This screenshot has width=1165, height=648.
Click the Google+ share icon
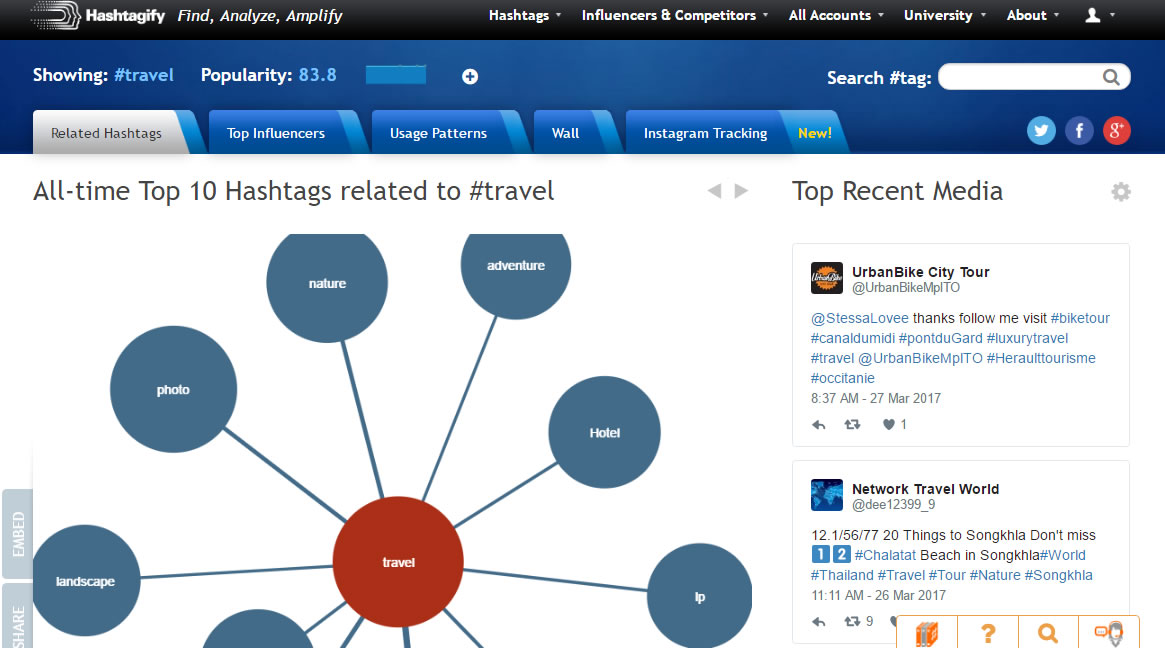(x=1116, y=130)
